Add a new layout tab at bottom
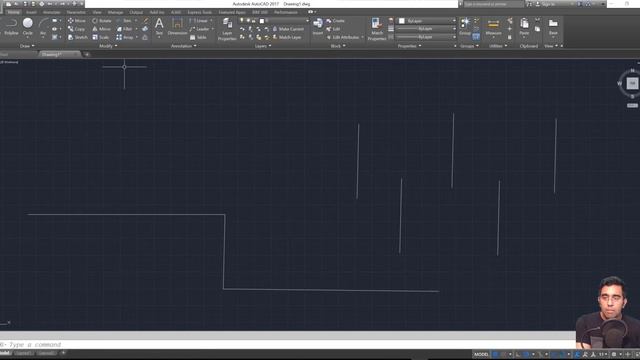640x360 pixels. point(63,353)
